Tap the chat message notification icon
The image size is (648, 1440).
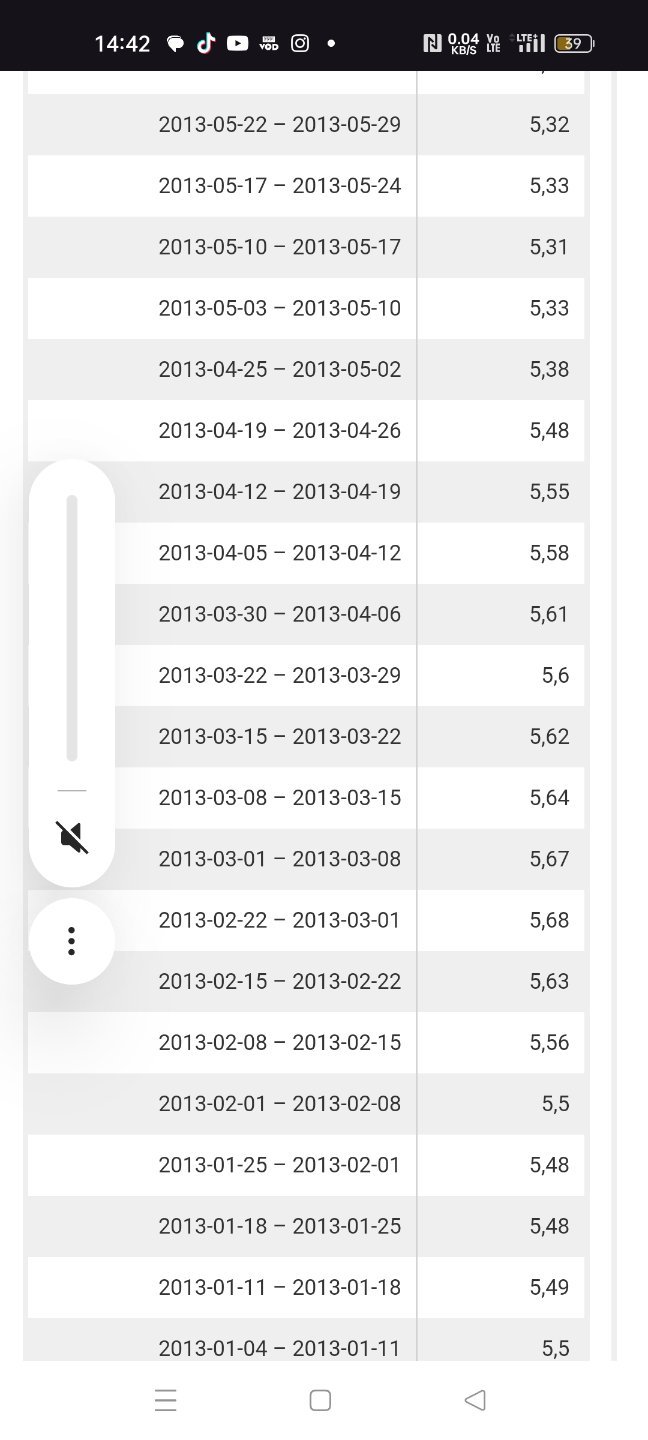pos(176,44)
